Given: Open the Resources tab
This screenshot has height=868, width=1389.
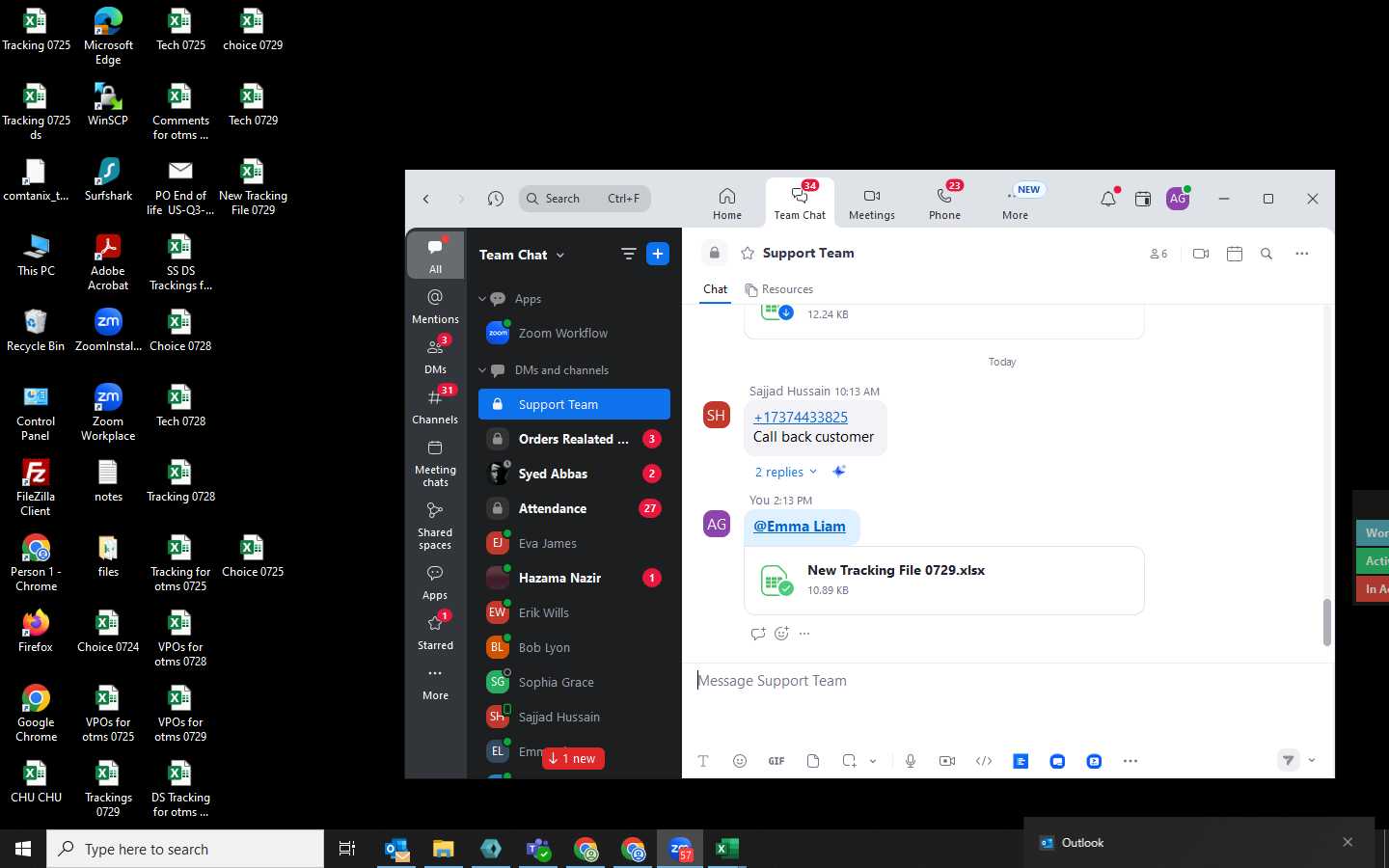Looking at the screenshot, I should pos(779,289).
